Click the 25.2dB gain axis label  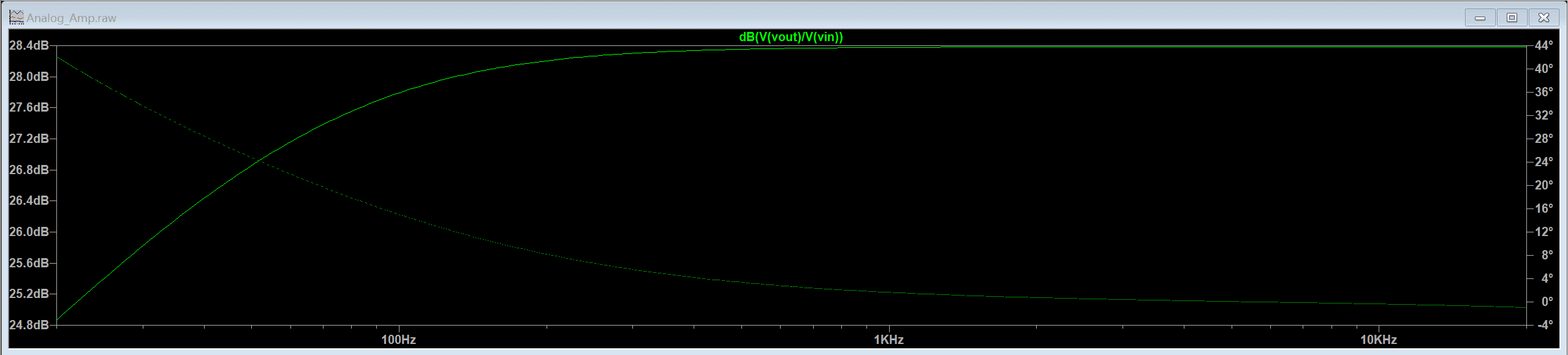[29, 294]
